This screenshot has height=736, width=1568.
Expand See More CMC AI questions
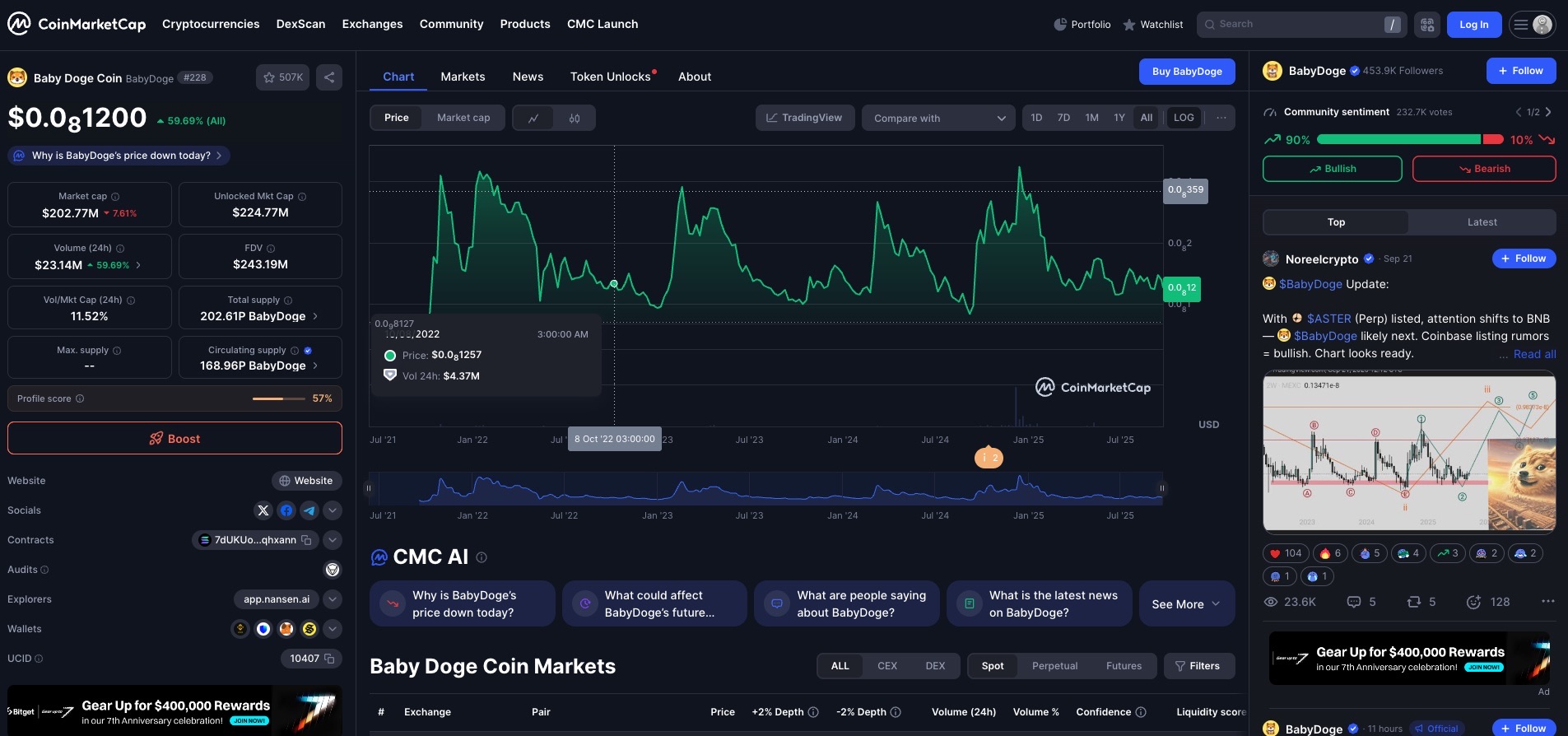[x=1185, y=604]
